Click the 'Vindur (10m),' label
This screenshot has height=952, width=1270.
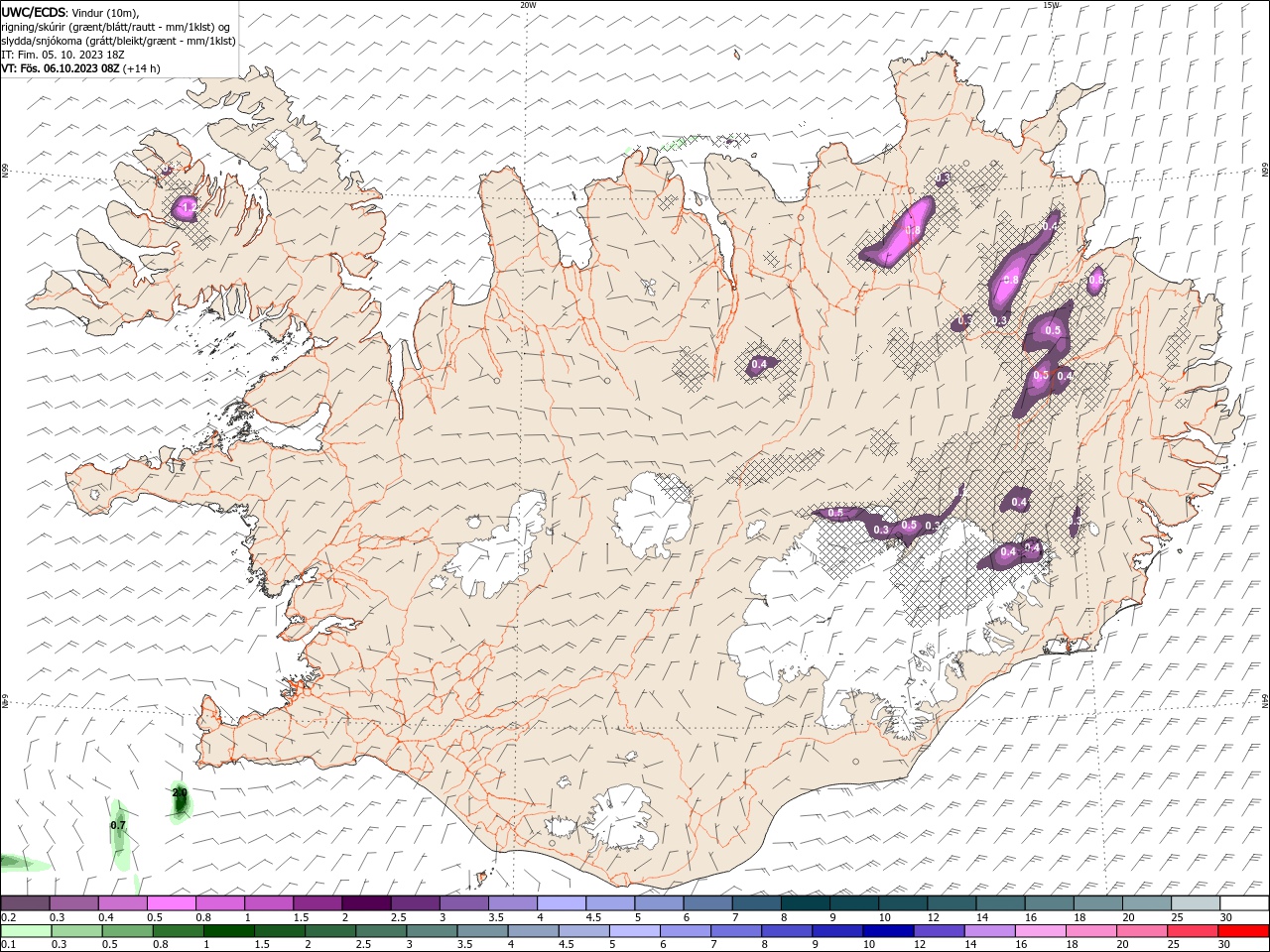(105, 13)
